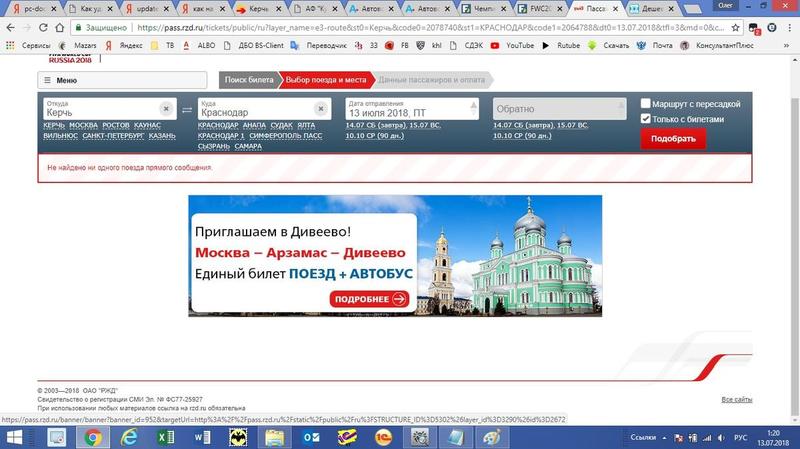This screenshot has width=800, height=449.
Task: Open the taskbar clock and date
Action: [x=773, y=438]
